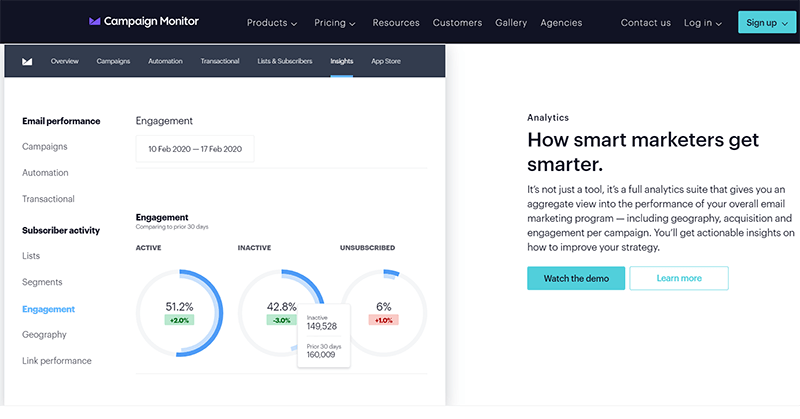This screenshot has width=800, height=419.
Task: Go to Resources page
Action: 396,22
